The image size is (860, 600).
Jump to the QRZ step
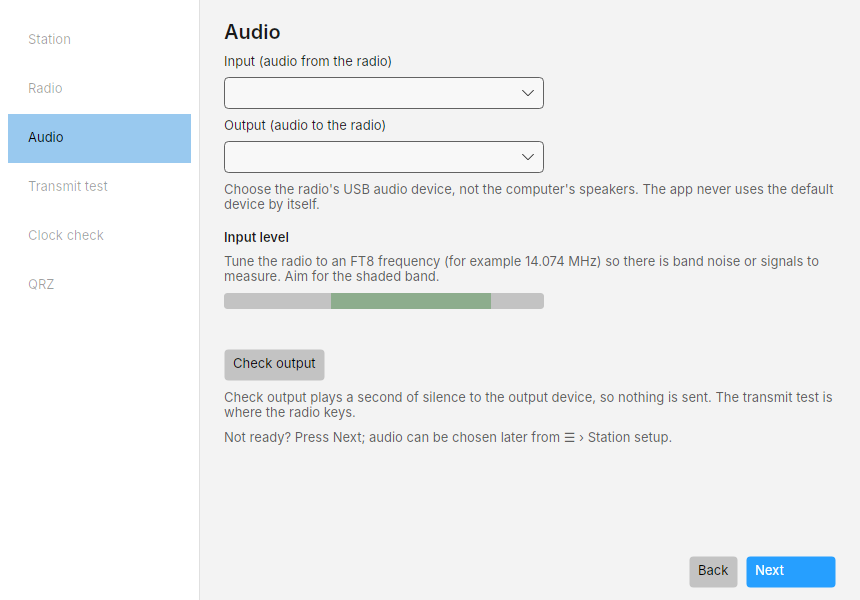click(x=99, y=285)
